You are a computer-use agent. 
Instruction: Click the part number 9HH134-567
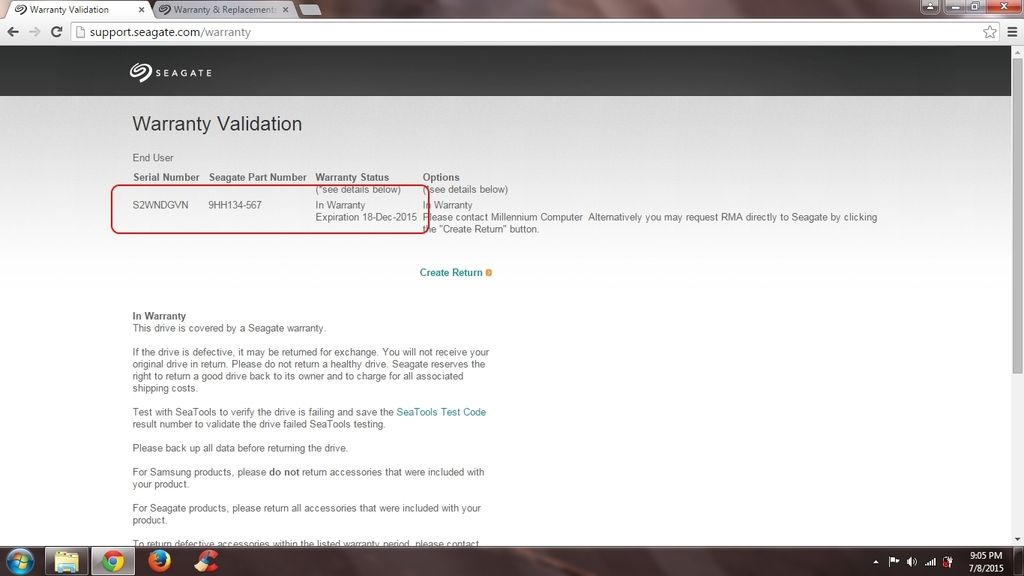click(234, 205)
